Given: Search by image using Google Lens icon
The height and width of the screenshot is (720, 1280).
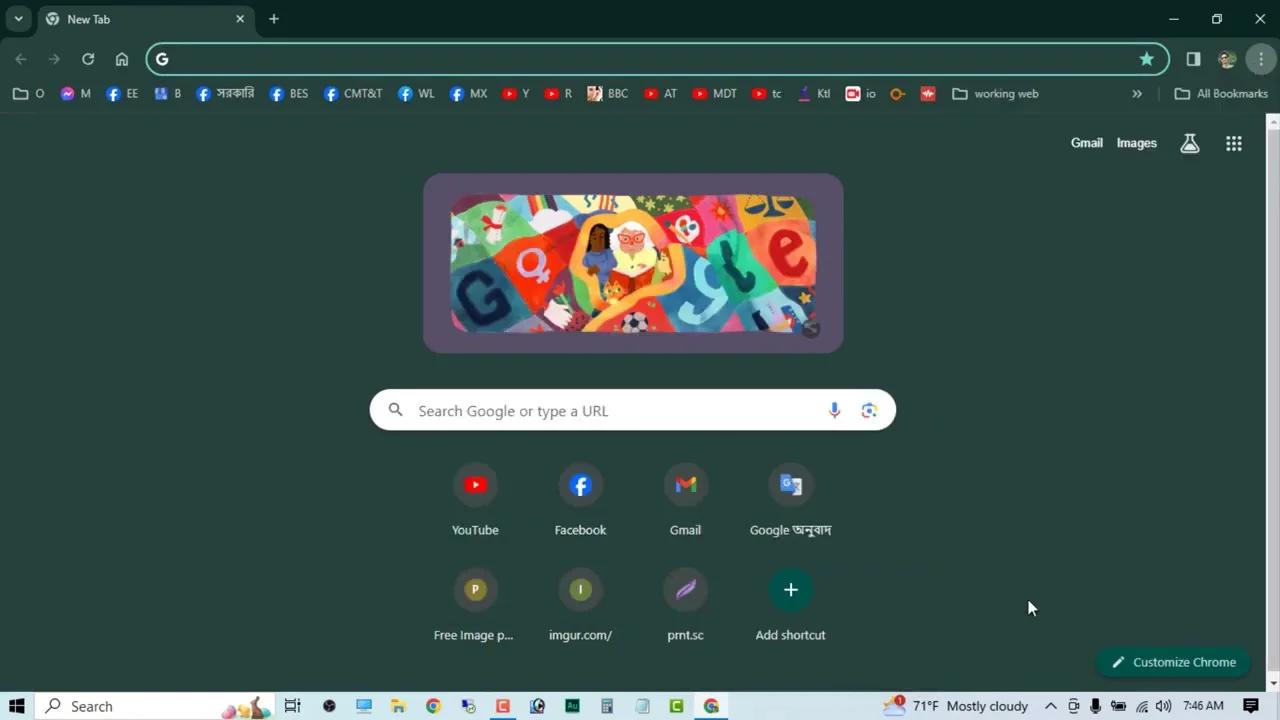Looking at the screenshot, I should pos(868,410).
